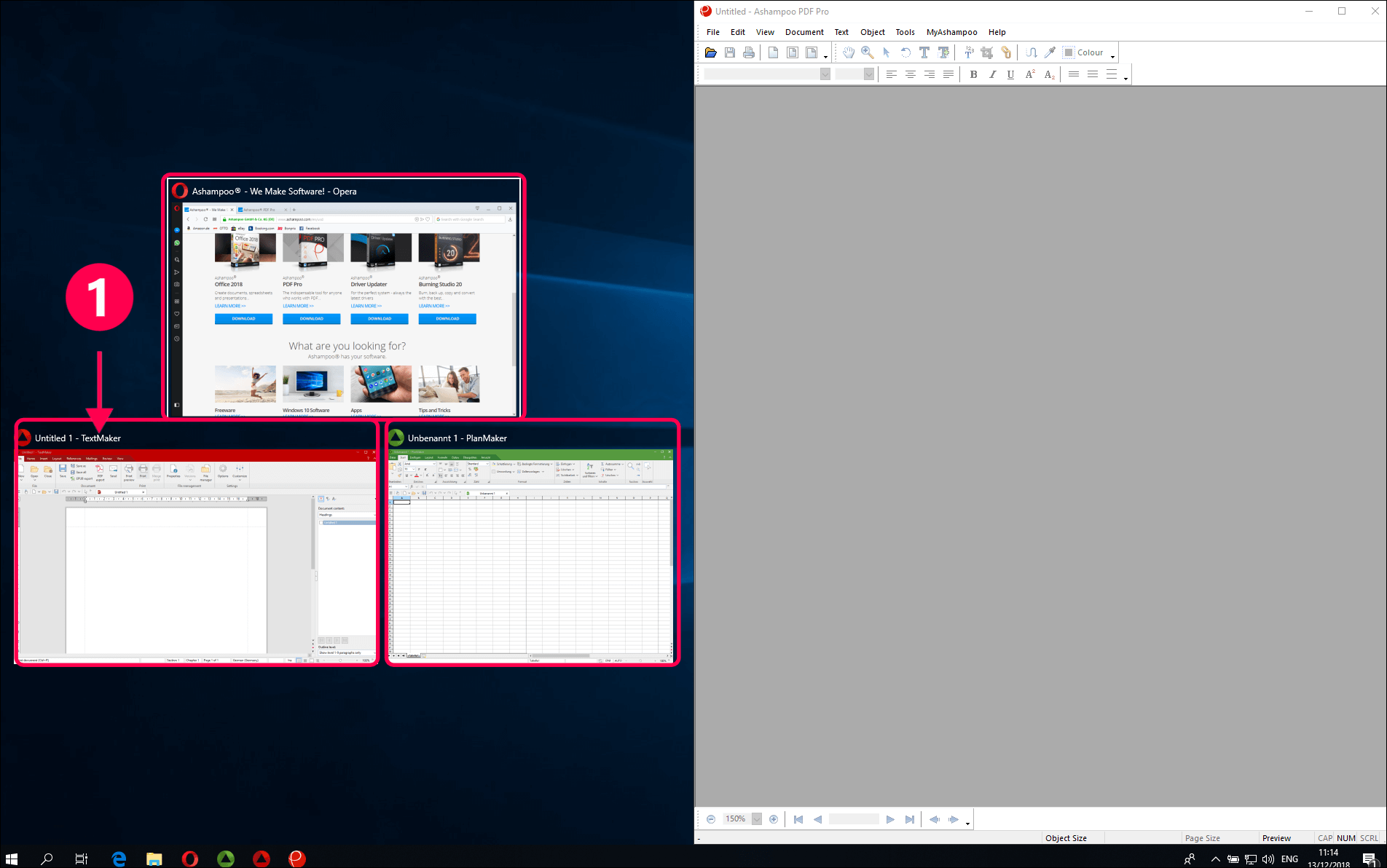Open the View menu
This screenshot has height=868, width=1387.
coord(765,32)
